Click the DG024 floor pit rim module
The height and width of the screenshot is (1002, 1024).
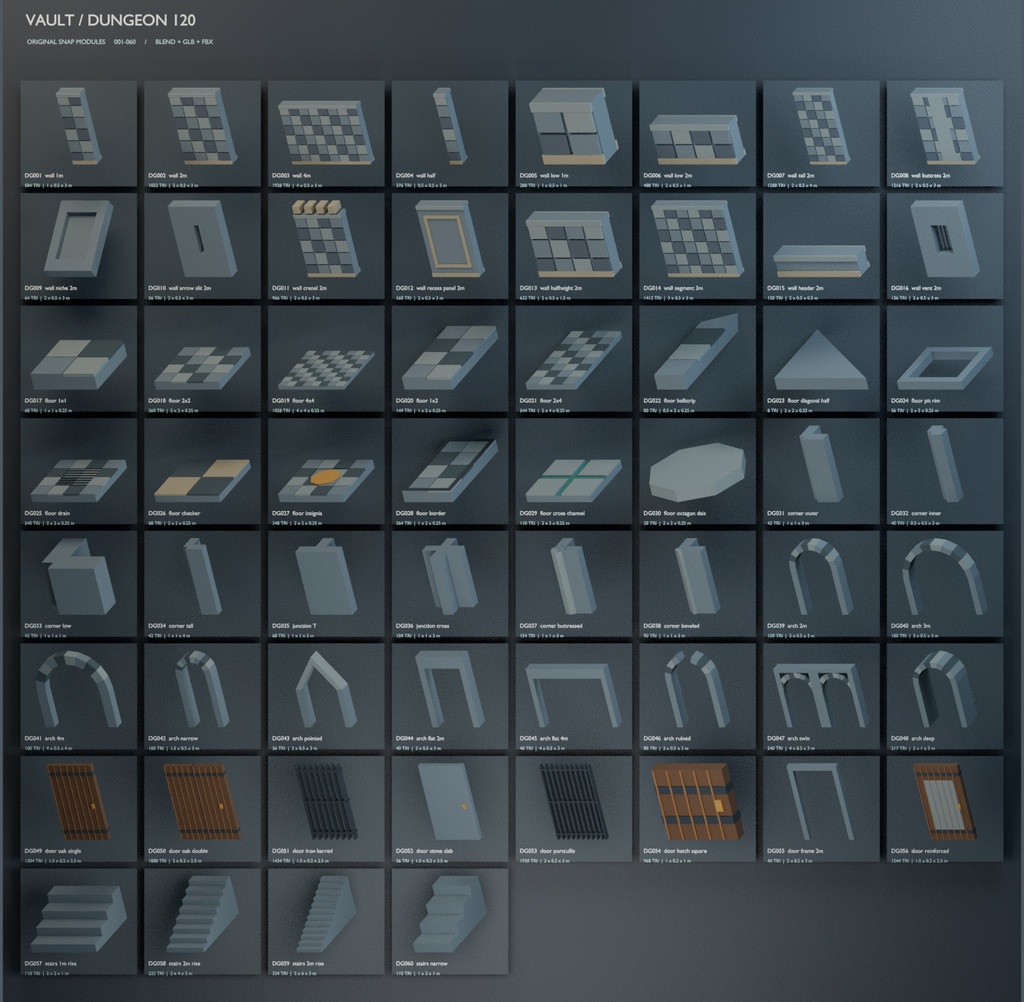[945, 359]
